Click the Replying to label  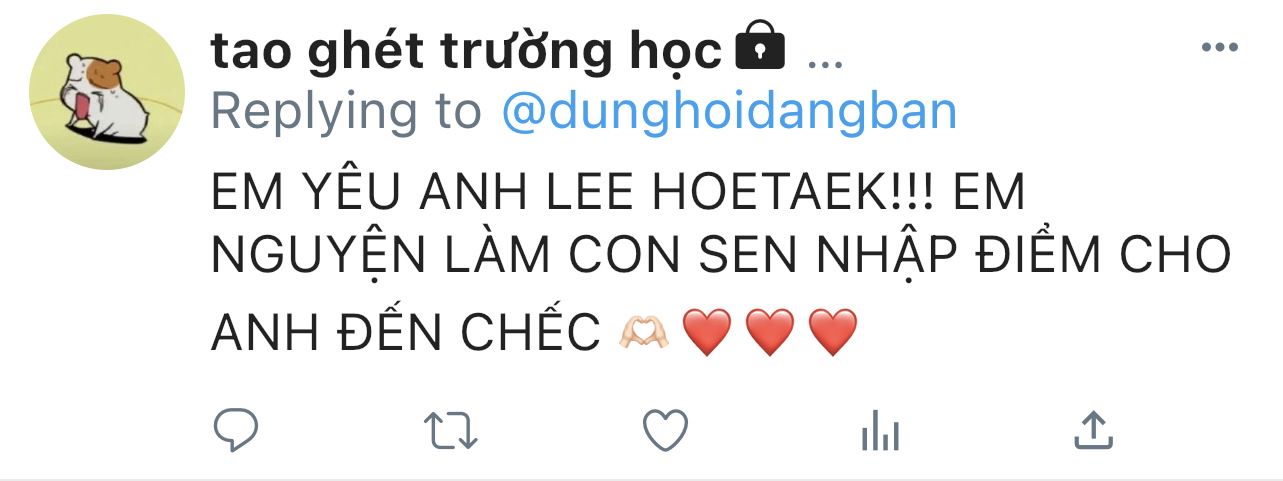[x=346, y=112]
